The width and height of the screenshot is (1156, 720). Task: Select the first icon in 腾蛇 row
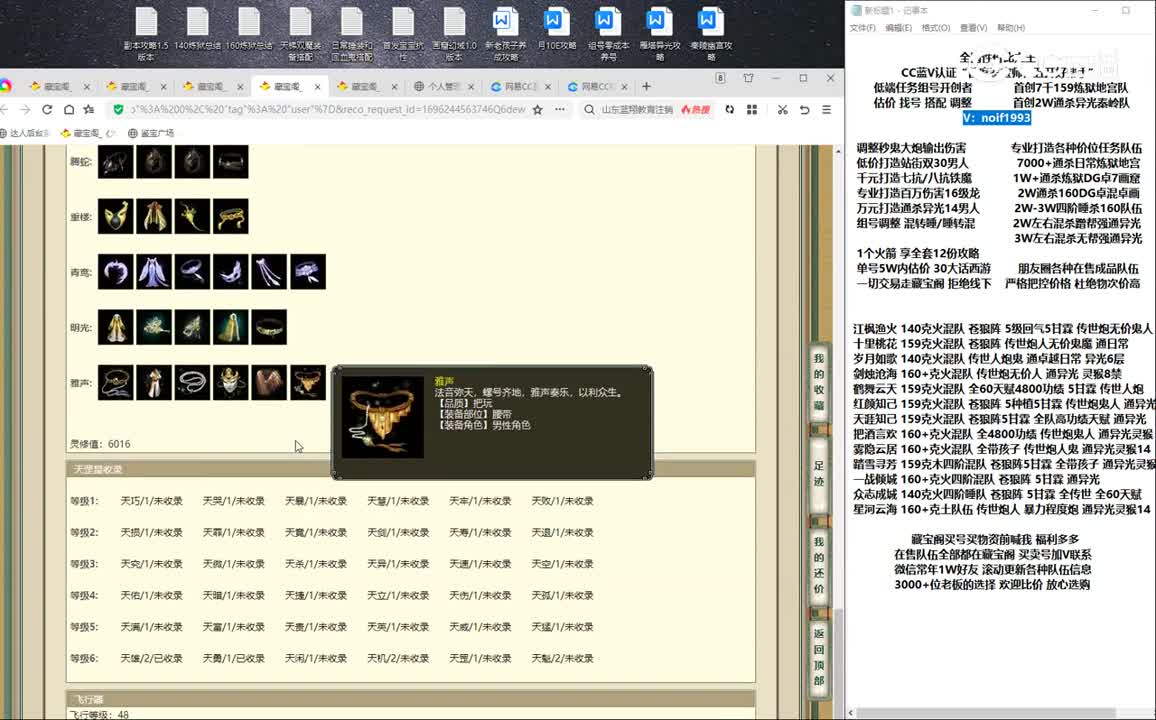pyautogui.click(x=116, y=161)
